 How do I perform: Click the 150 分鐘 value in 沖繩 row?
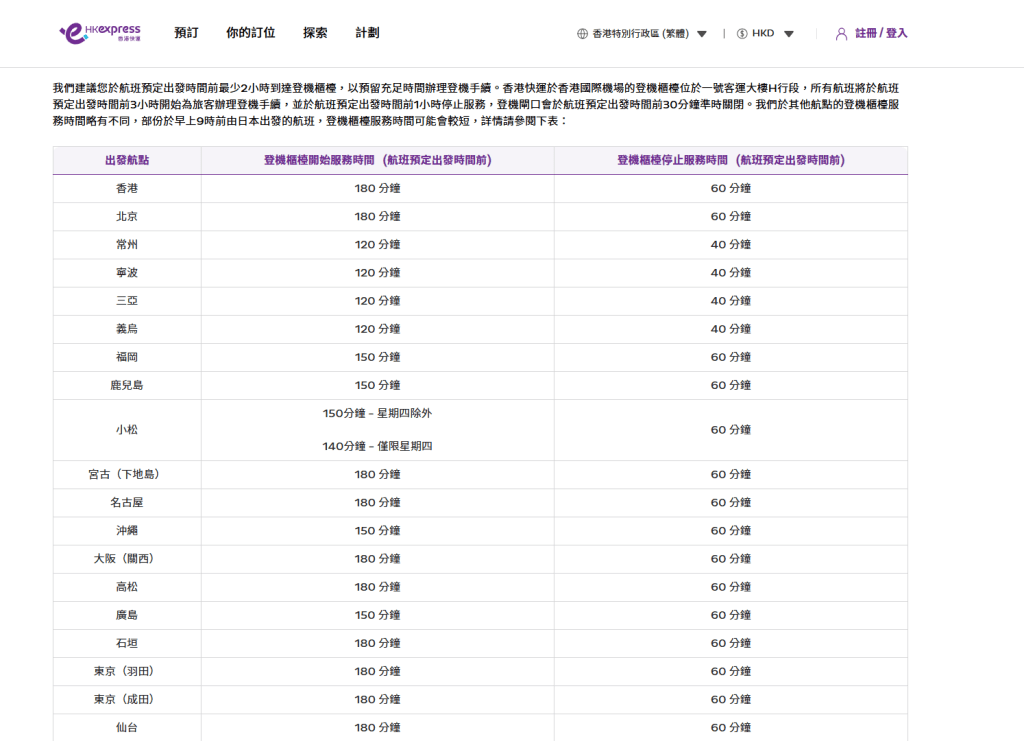click(x=377, y=530)
